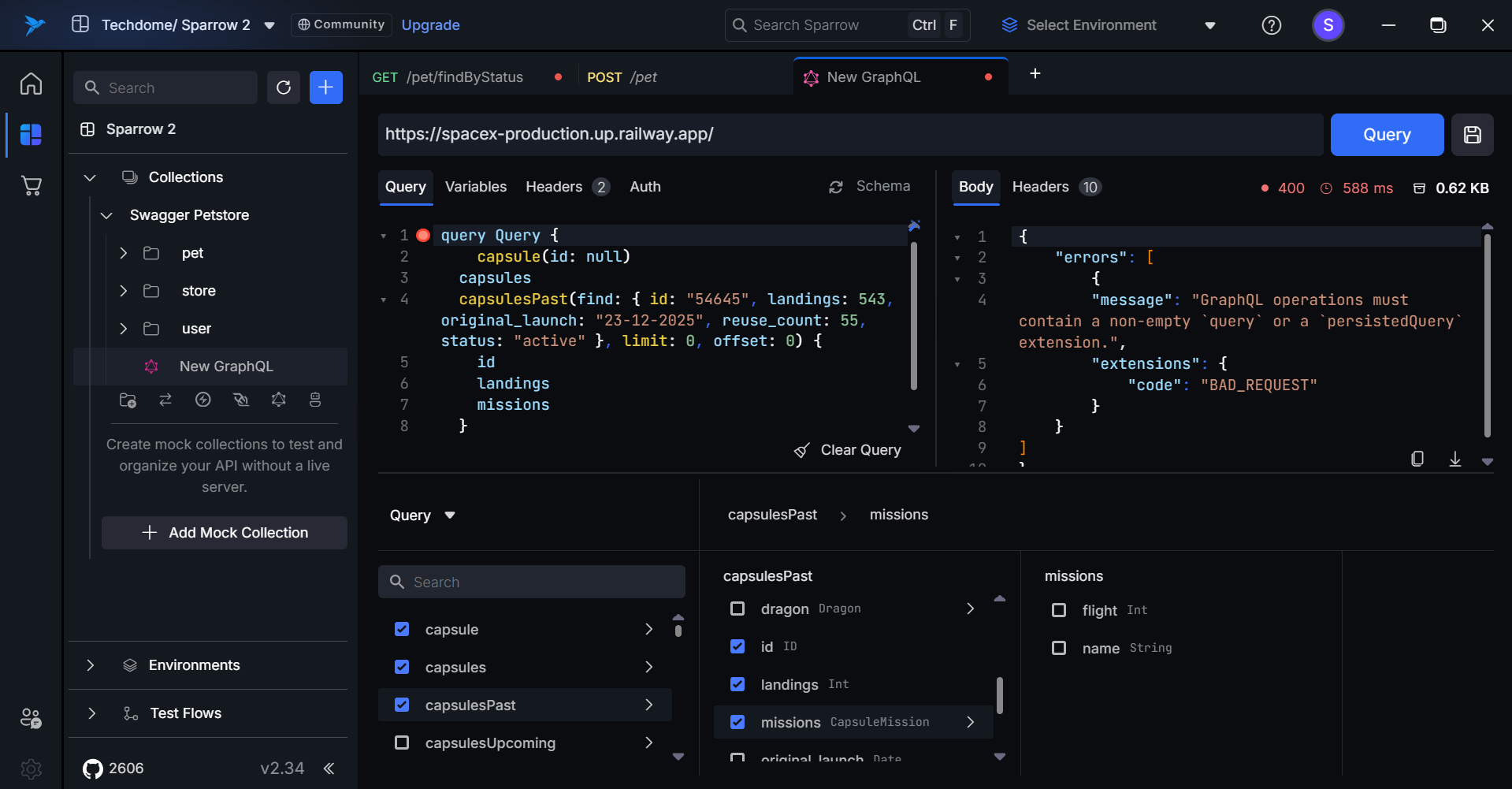Copy the response body using the copy icon

tap(1417, 458)
